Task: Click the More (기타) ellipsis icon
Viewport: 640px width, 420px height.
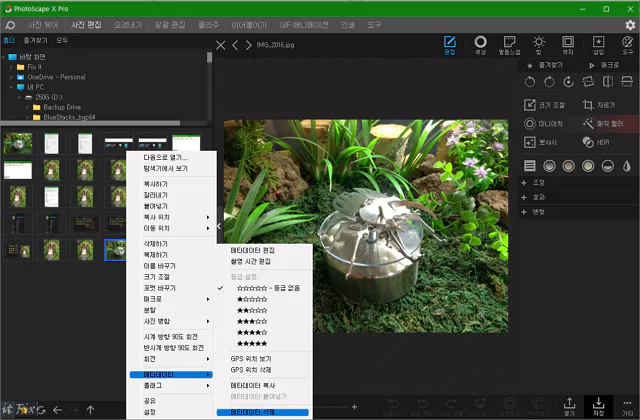Action: (627, 407)
